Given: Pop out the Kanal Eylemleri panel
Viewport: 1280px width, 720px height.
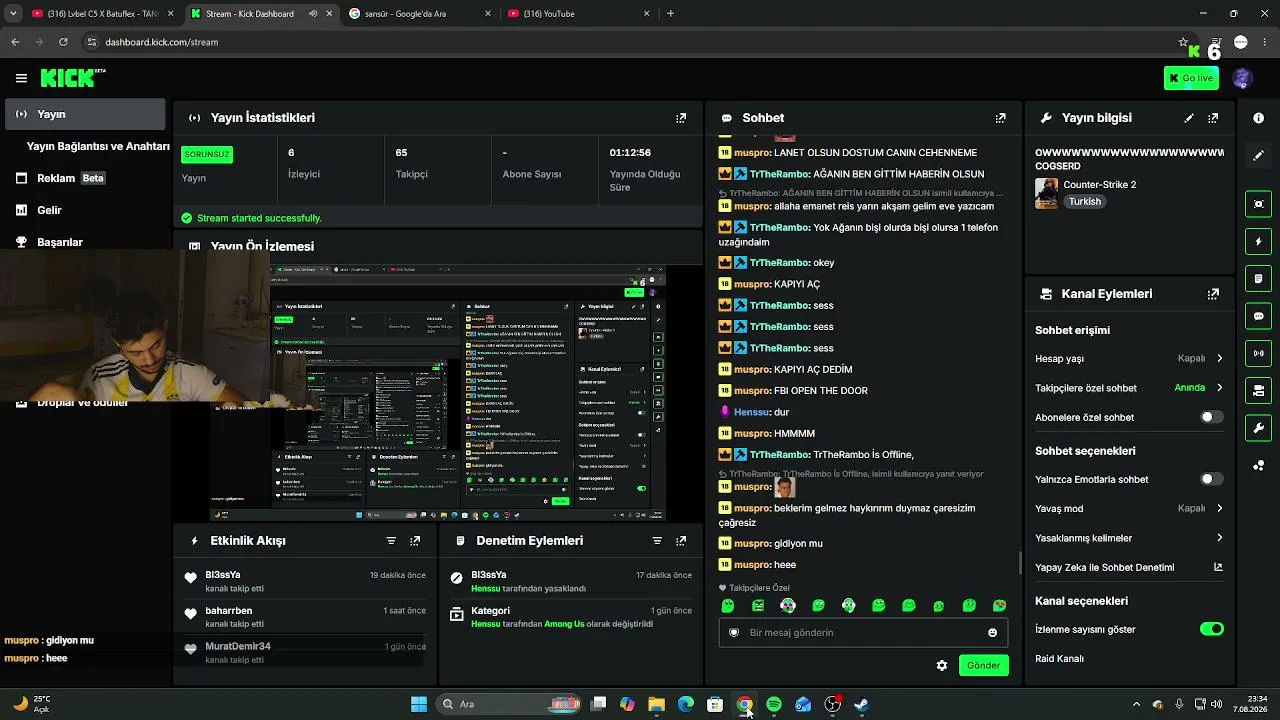Looking at the screenshot, I should pos(1213,294).
